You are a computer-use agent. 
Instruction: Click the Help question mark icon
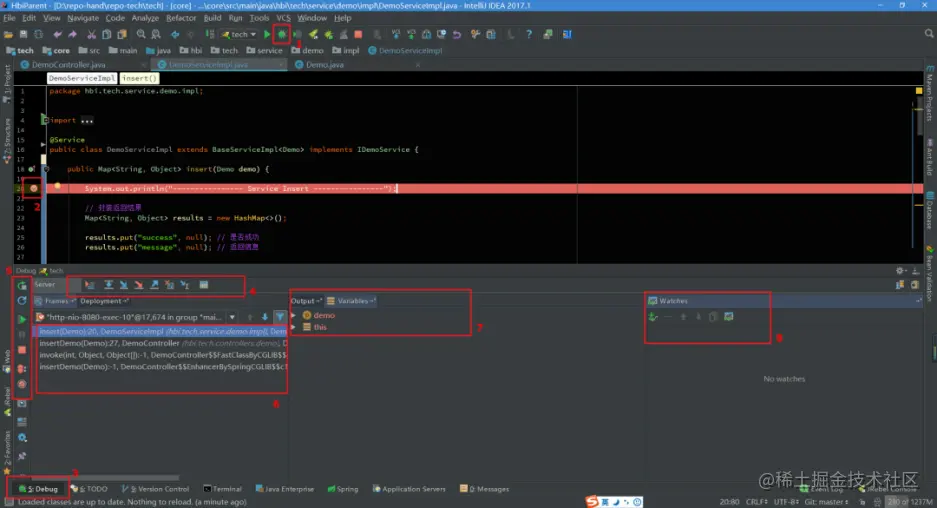click(529, 35)
